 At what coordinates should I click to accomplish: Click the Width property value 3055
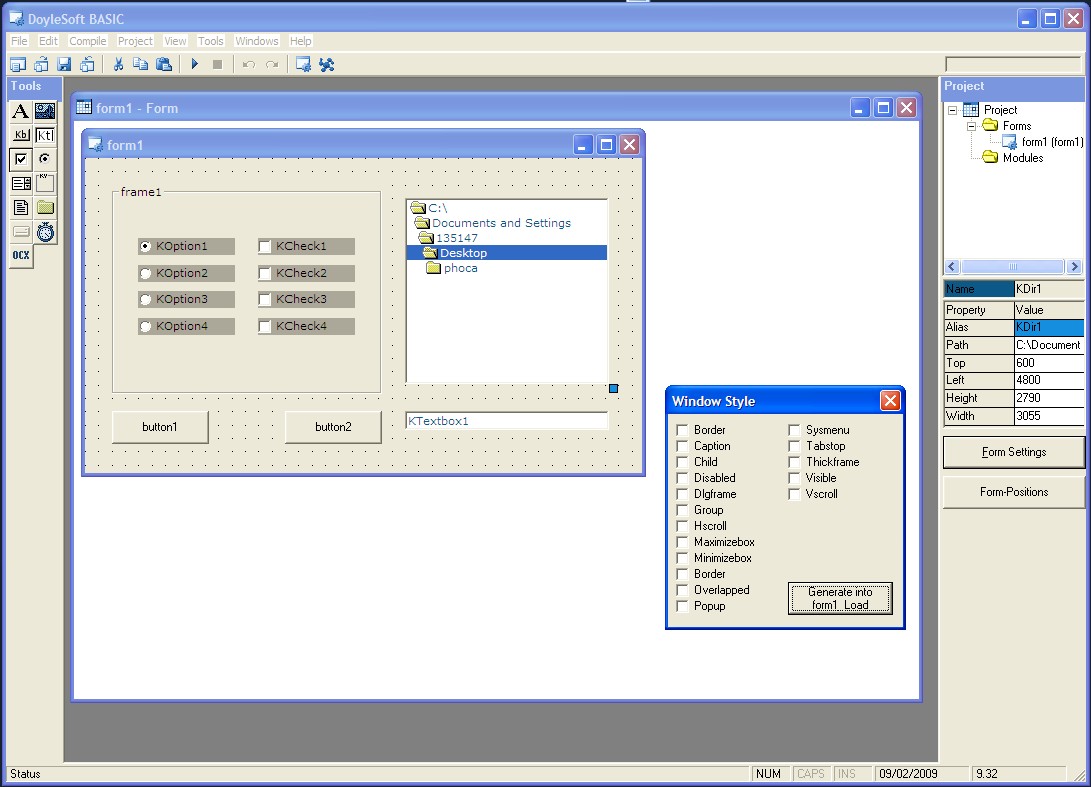pos(1049,416)
